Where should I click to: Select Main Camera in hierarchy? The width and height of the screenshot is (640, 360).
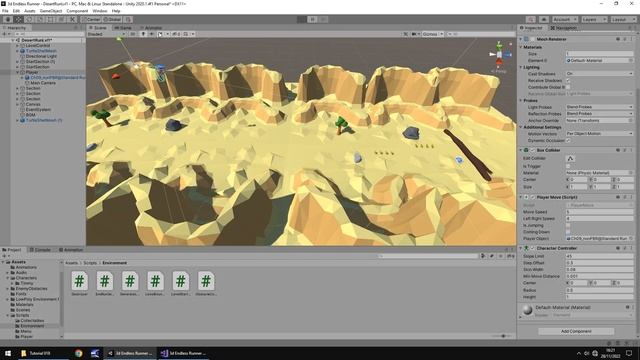43,83
